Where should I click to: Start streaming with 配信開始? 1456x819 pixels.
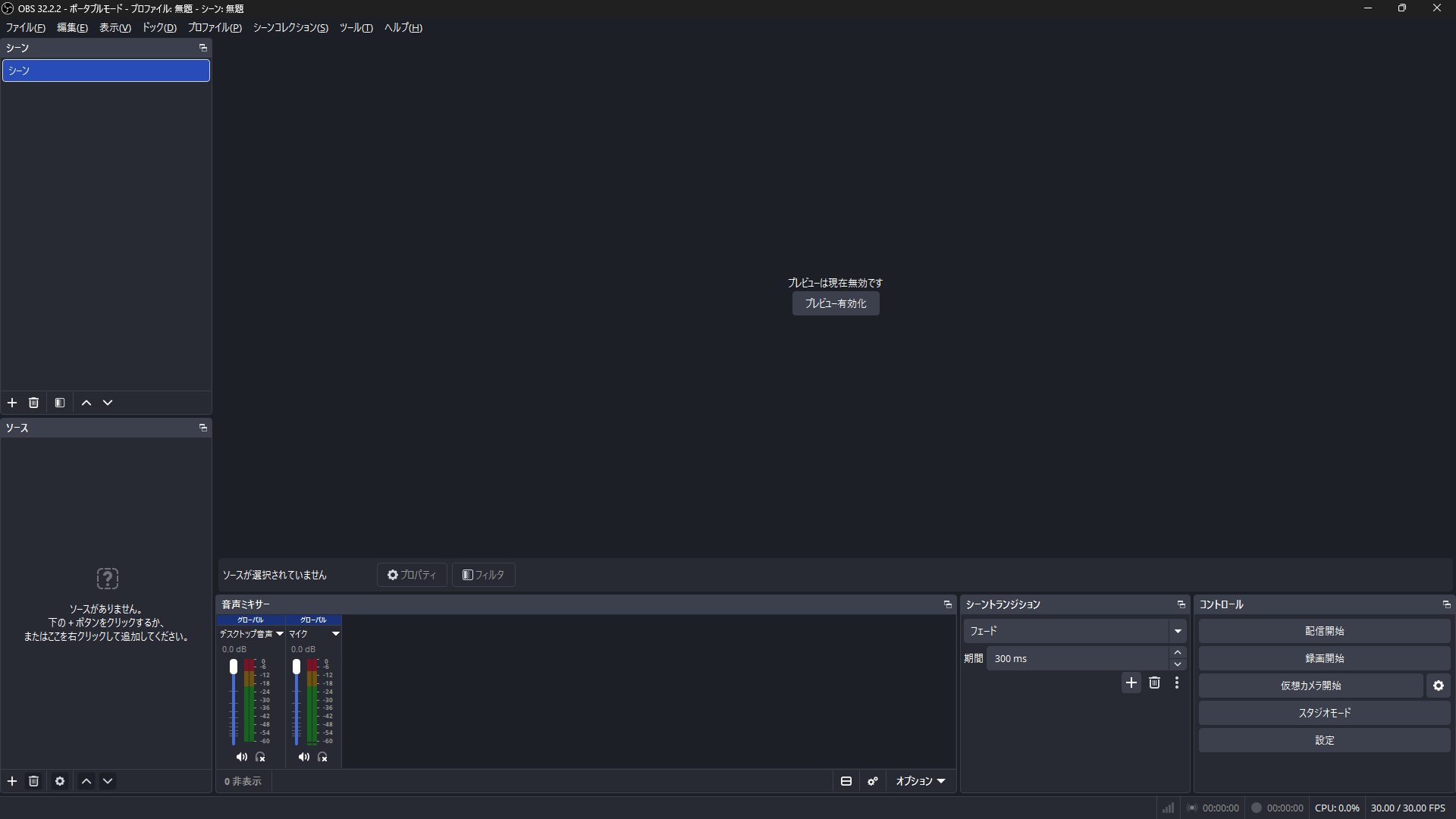[x=1324, y=631]
